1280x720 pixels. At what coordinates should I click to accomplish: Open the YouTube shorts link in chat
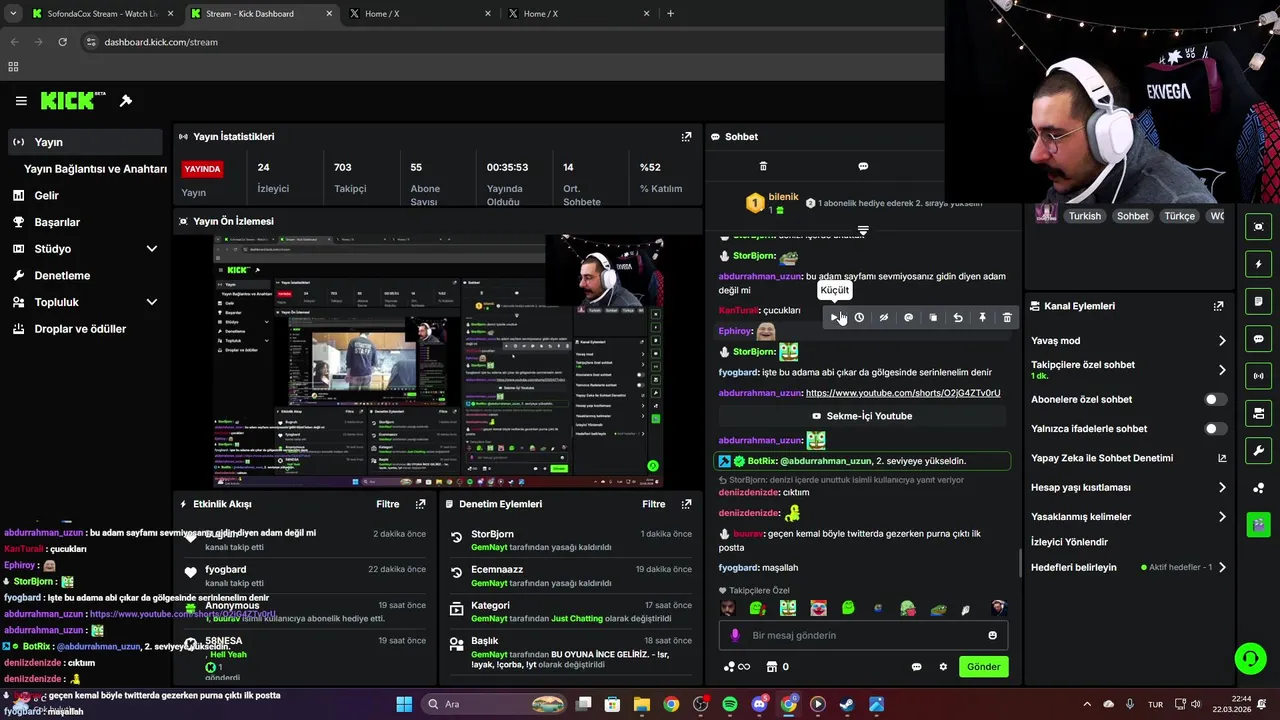click(x=903, y=393)
